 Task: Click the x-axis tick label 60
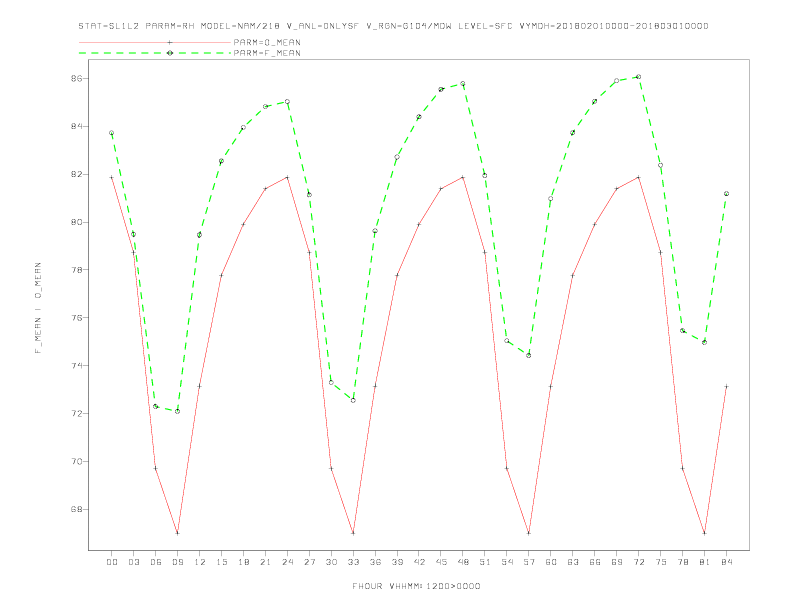[551, 562]
